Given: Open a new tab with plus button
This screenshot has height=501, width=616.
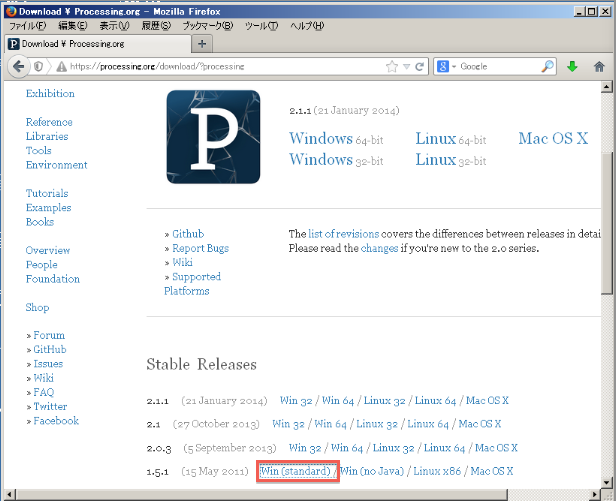Looking at the screenshot, I should (202, 44).
